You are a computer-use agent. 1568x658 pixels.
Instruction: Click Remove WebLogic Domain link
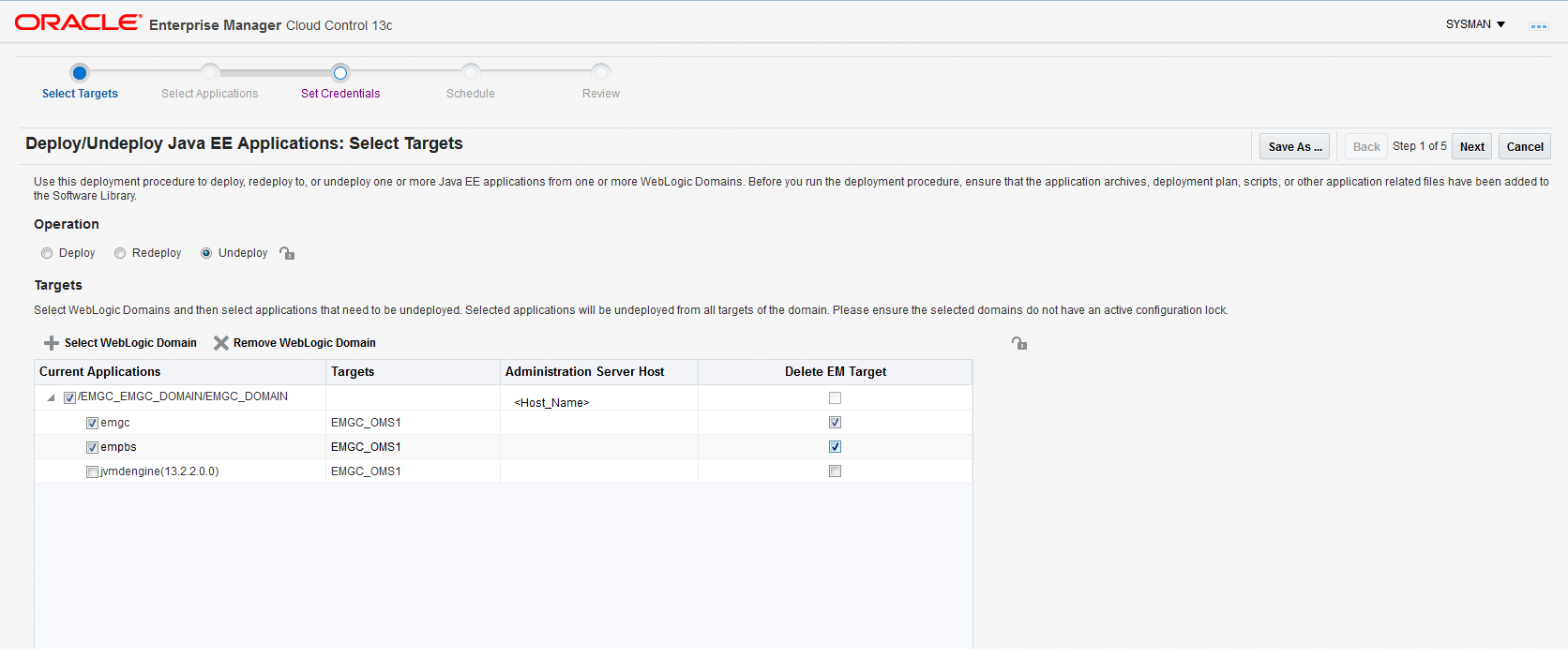pyautogui.click(x=305, y=343)
